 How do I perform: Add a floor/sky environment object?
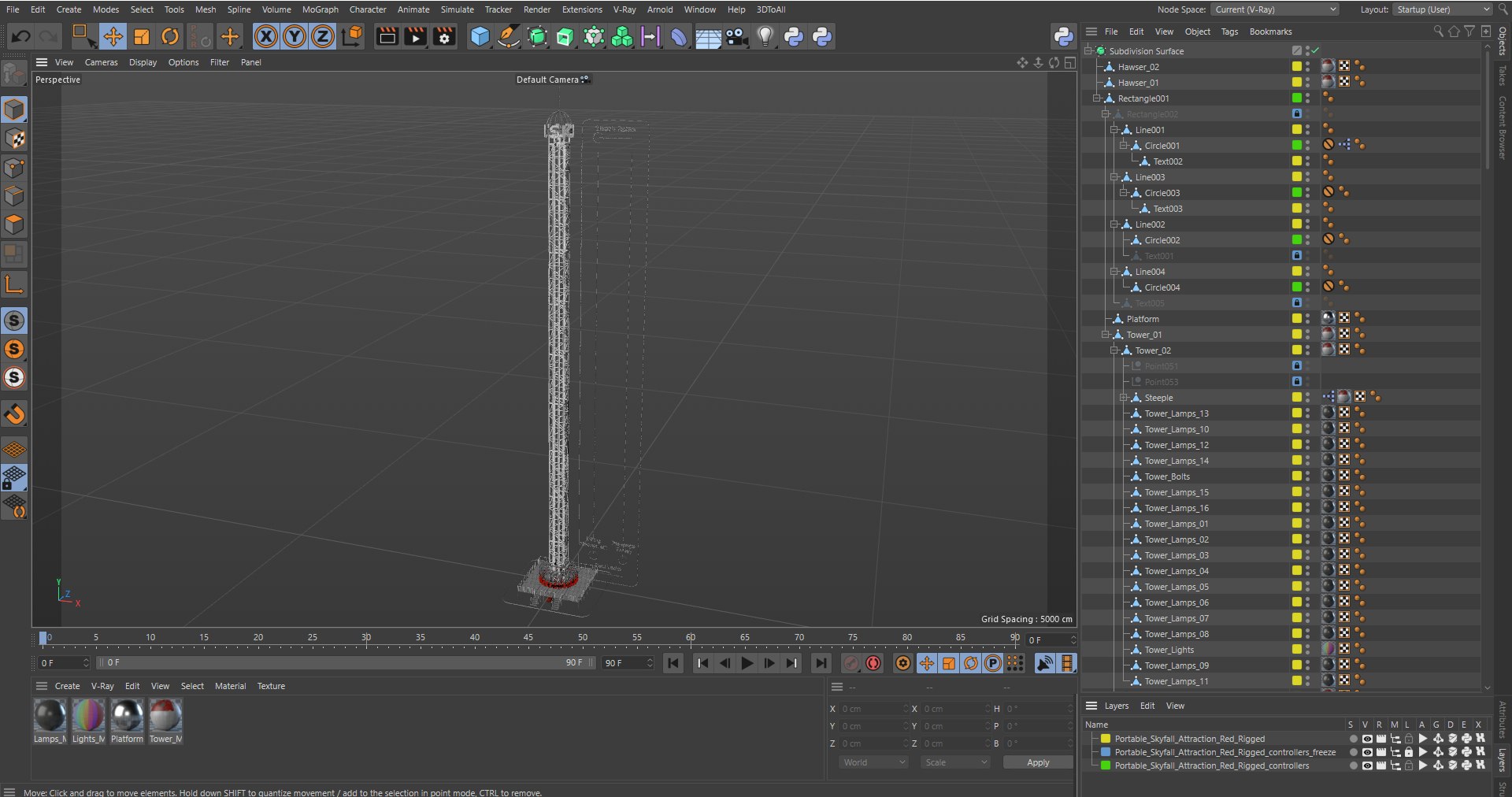(708, 36)
